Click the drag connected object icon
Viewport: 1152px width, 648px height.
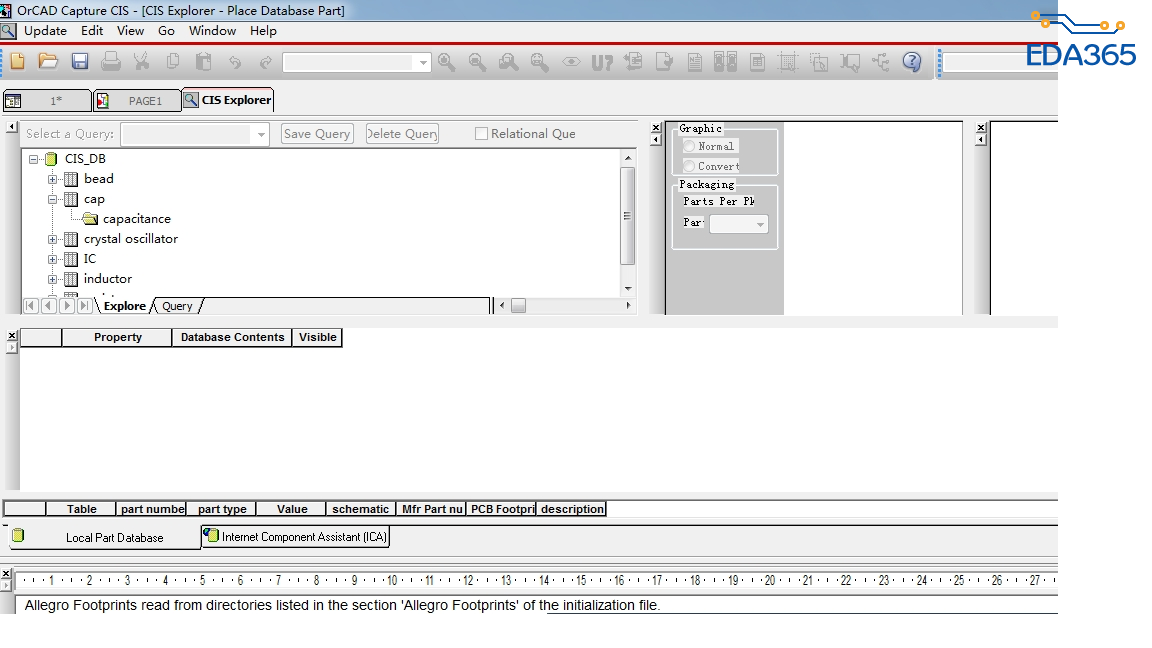pos(850,62)
